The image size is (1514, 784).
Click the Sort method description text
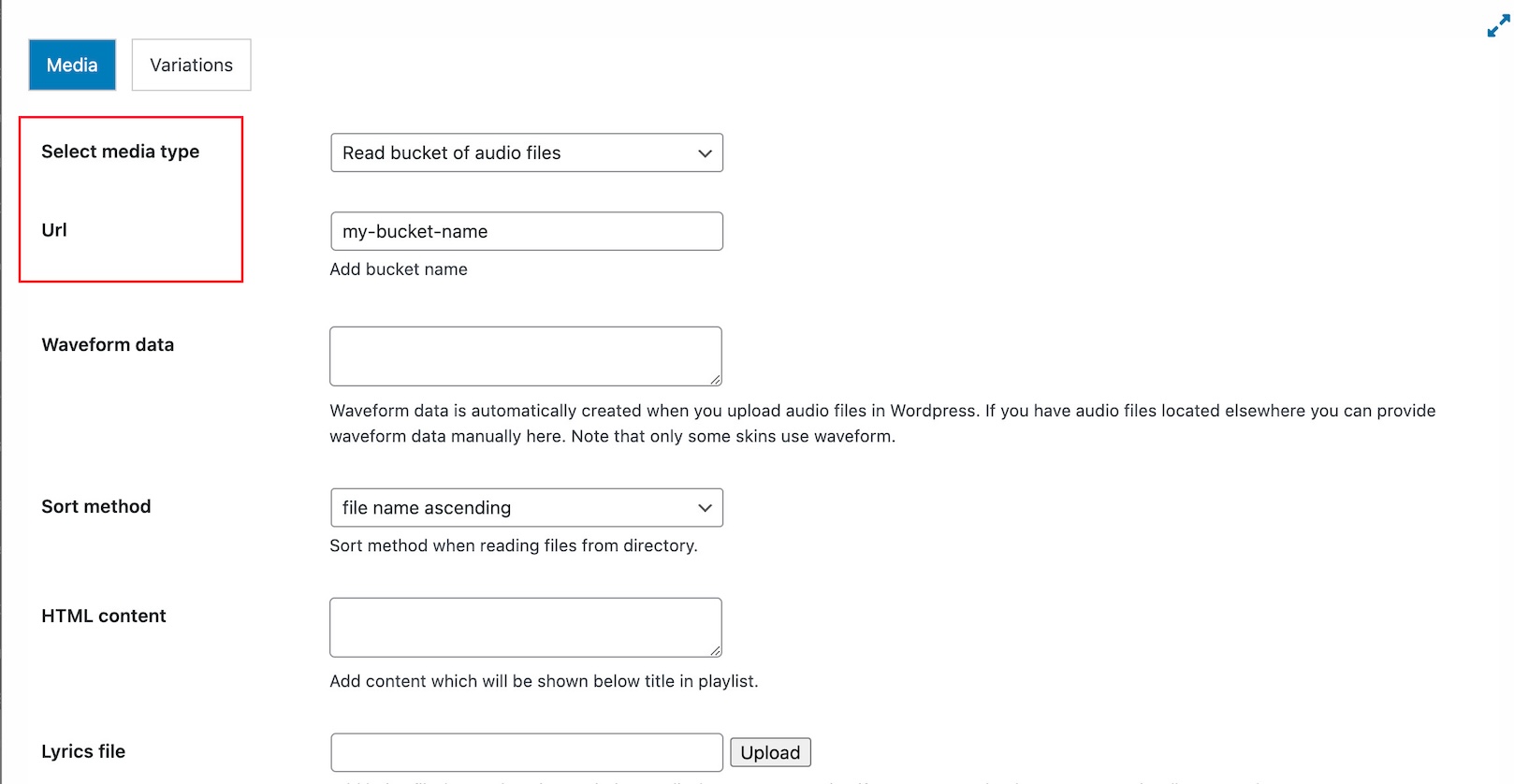(513, 545)
